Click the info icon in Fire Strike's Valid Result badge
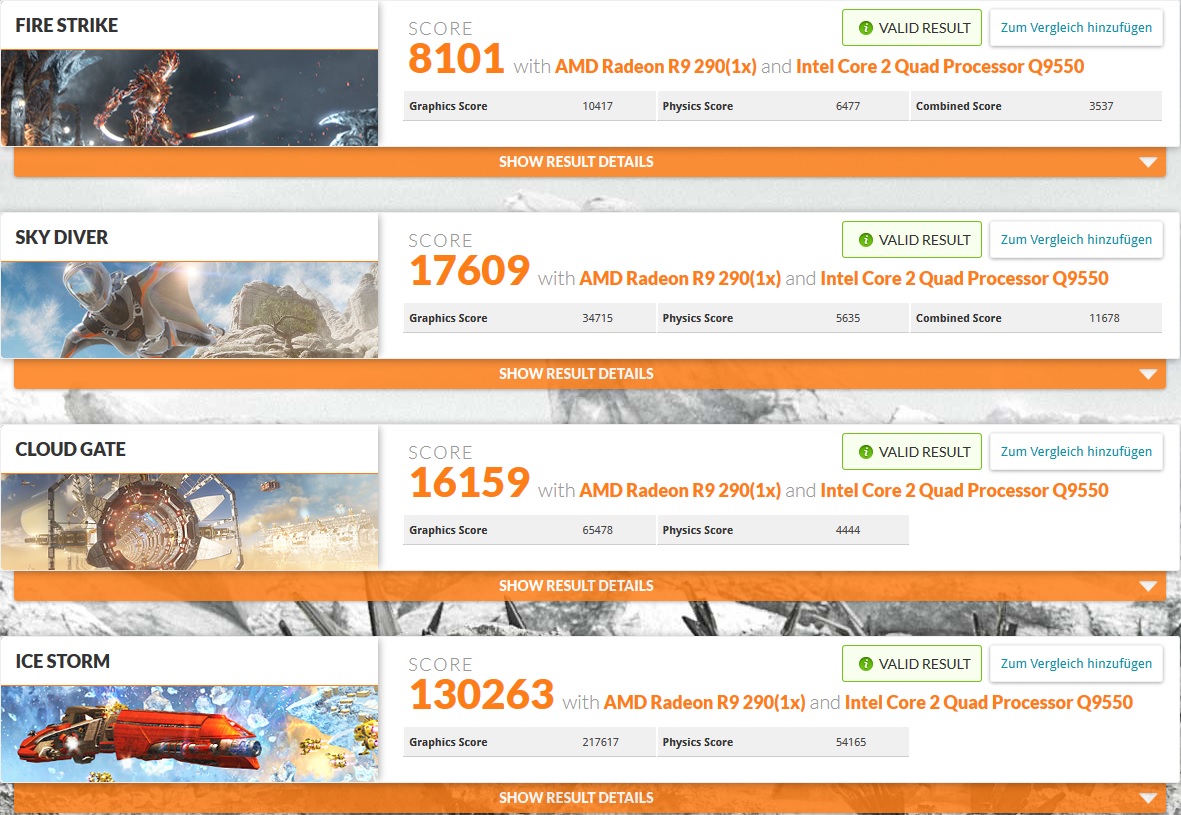Viewport: 1181px width, 815px height. click(x=865, y=28)
